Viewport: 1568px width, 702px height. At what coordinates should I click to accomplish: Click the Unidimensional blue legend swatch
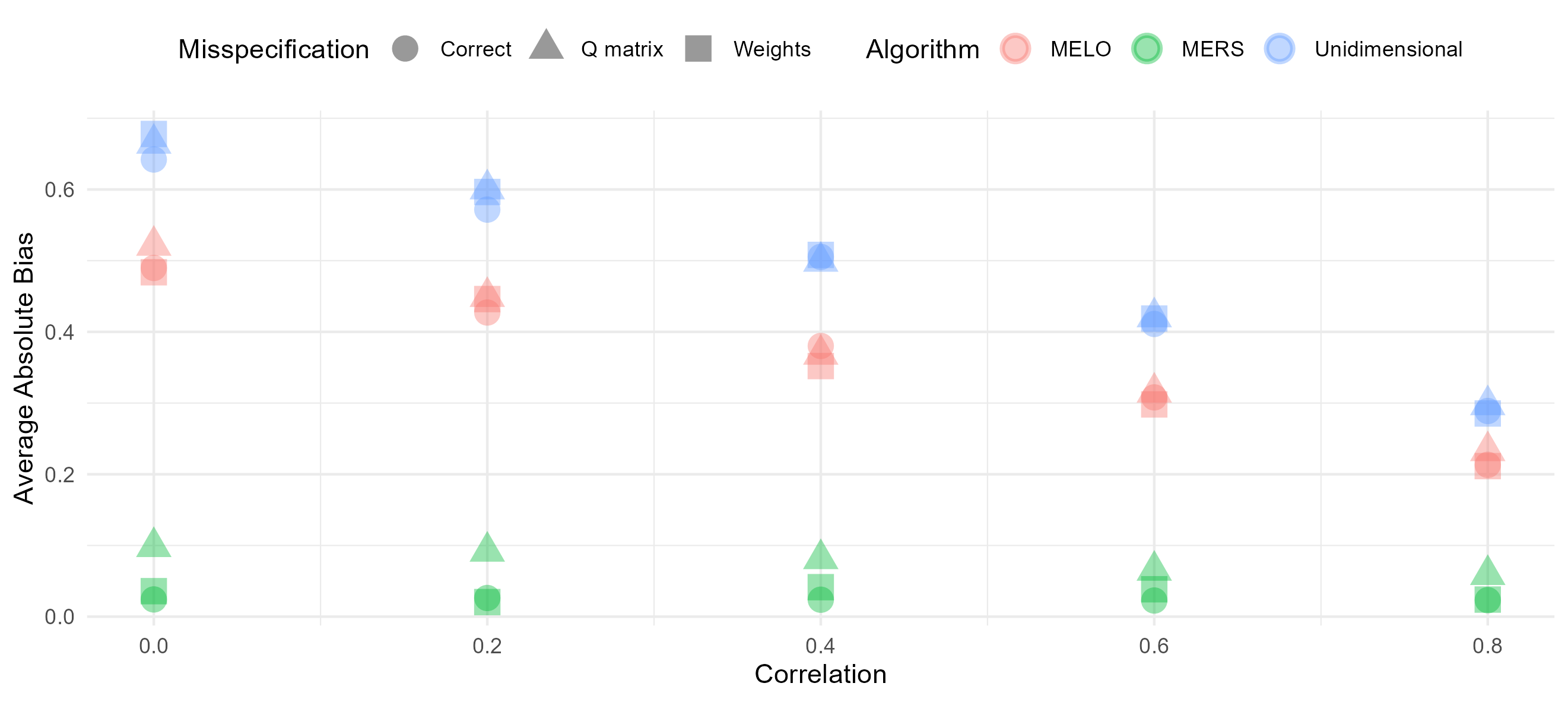tap(1280, 49)
